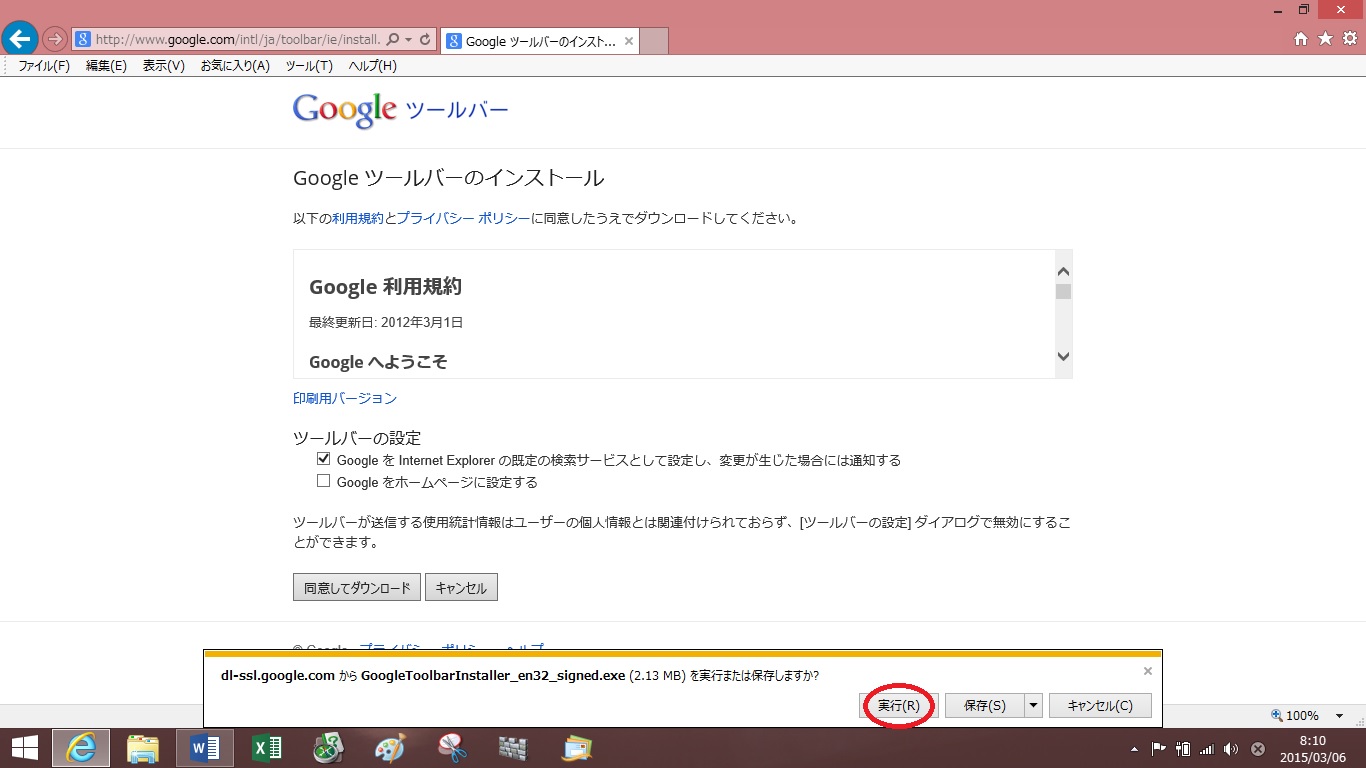
Task: Open Paint from the taskbar
Action: 391,747
